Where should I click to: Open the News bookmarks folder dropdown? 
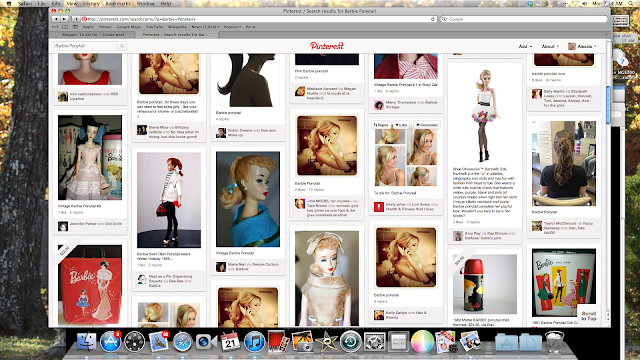(205, 27)
